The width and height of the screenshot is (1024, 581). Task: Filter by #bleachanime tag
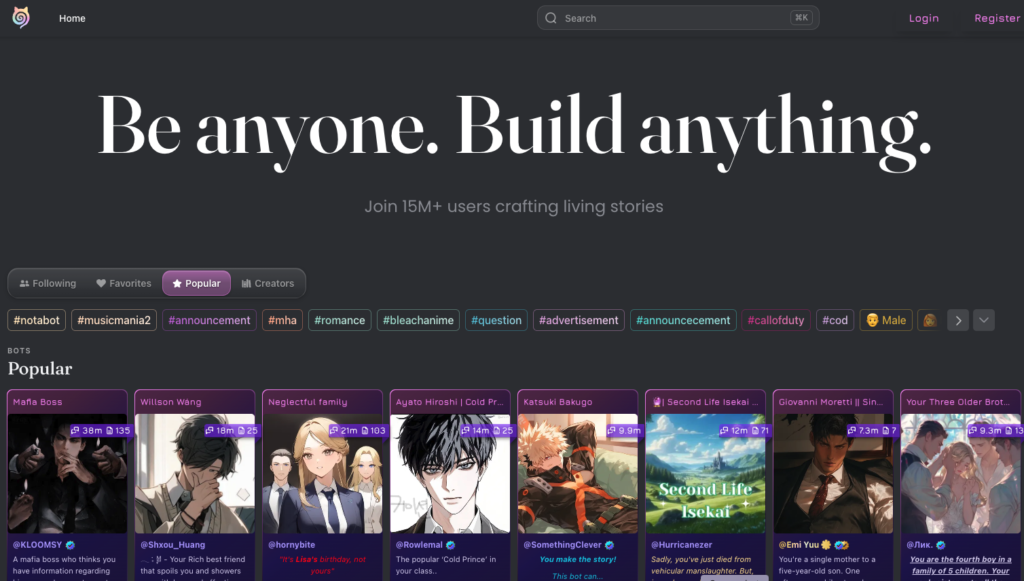418,320
